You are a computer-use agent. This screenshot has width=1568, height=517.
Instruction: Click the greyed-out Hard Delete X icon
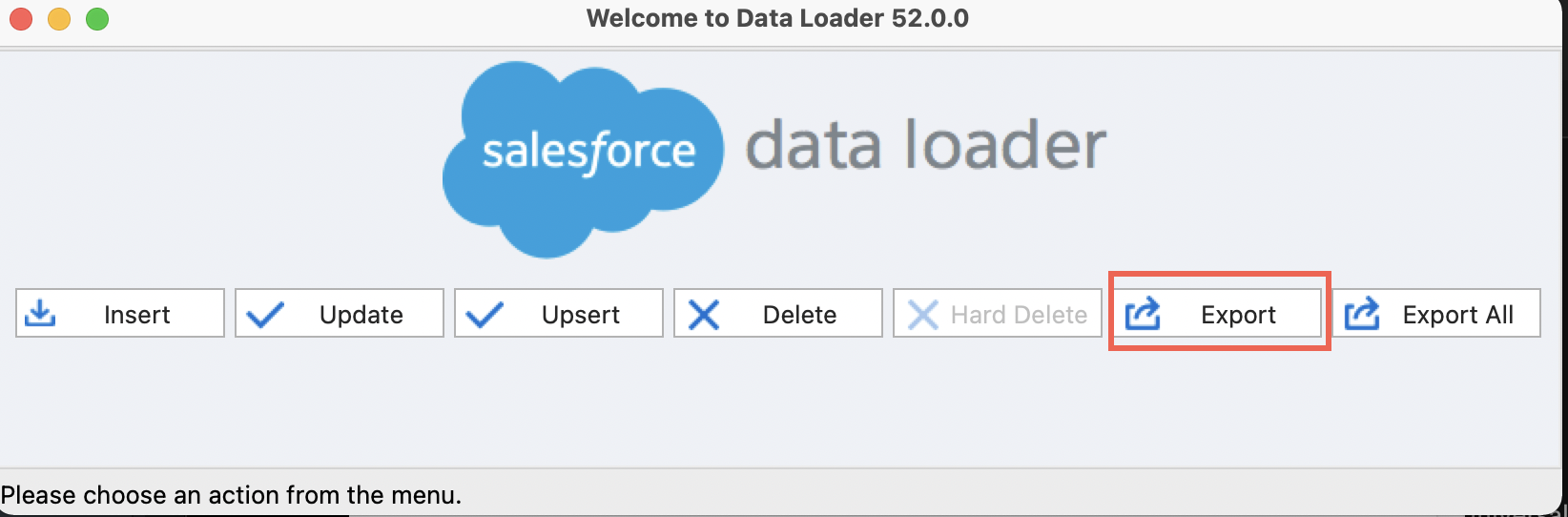coord(922,315)
